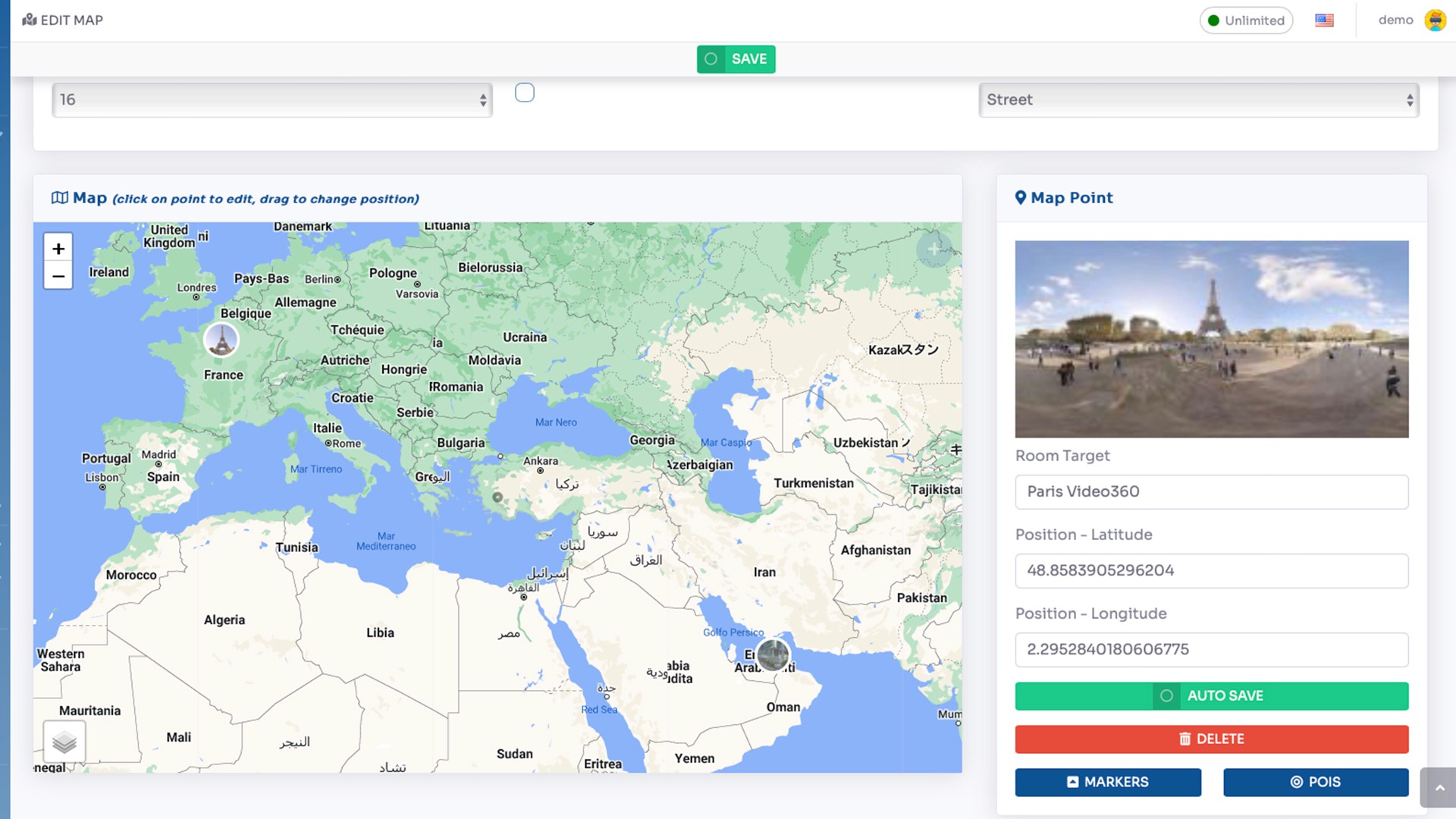
Task: Click the Paris panorama thumbnail image
Action: tap(1211, 339)
